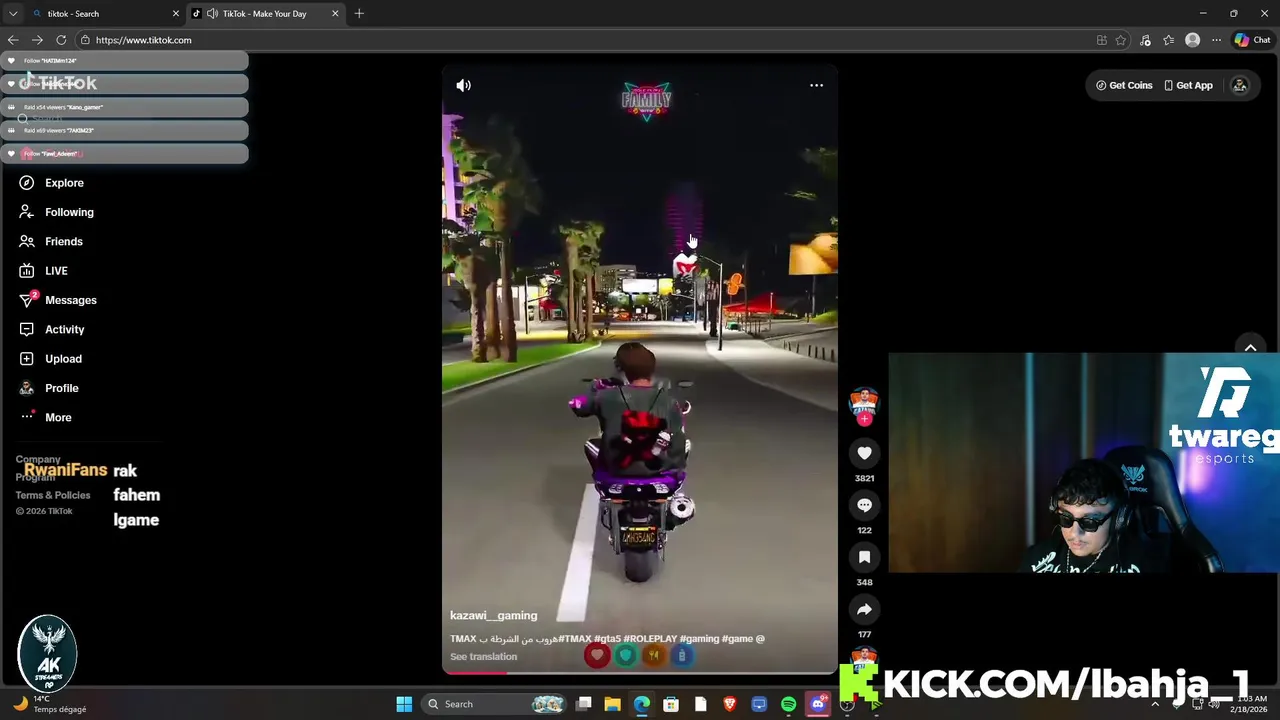
Task: Open Brave browser from taskbar
Action: pyautogui.click(x=730, y=704)
